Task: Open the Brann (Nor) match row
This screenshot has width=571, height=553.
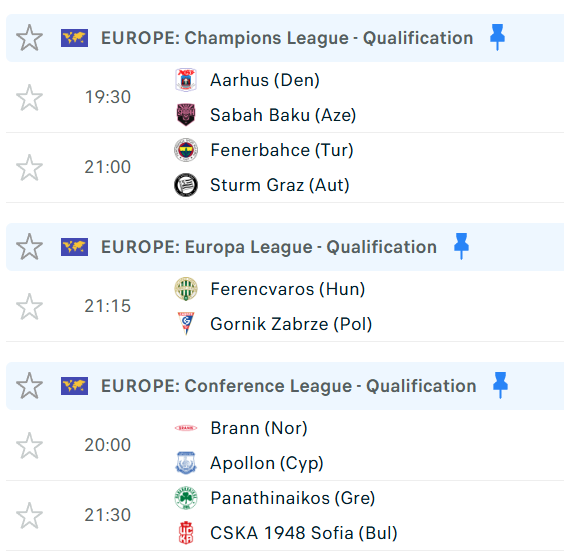Action: pyautogui.click(x=285, y=445)
